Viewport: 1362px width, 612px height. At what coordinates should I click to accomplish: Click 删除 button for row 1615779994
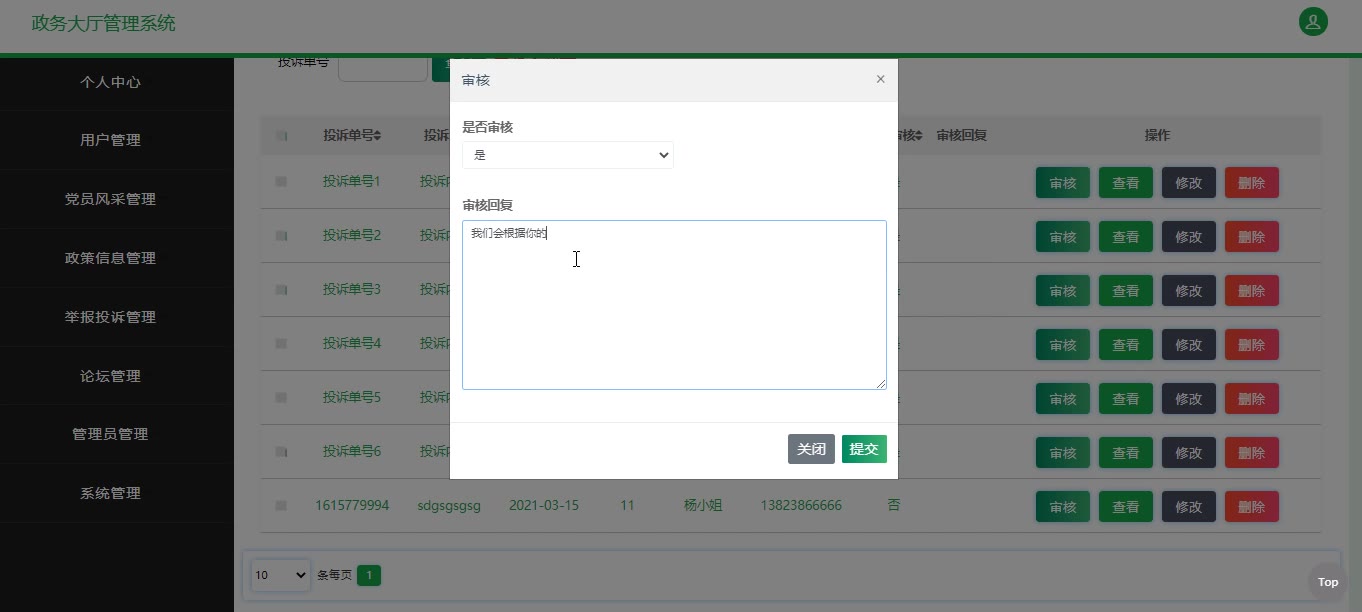pyautogui.click(x=1252, y=507)
